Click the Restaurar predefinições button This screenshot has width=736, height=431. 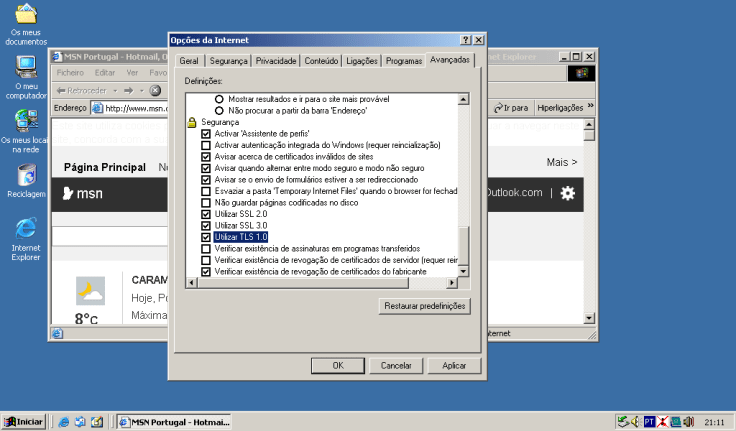point(425,305)
